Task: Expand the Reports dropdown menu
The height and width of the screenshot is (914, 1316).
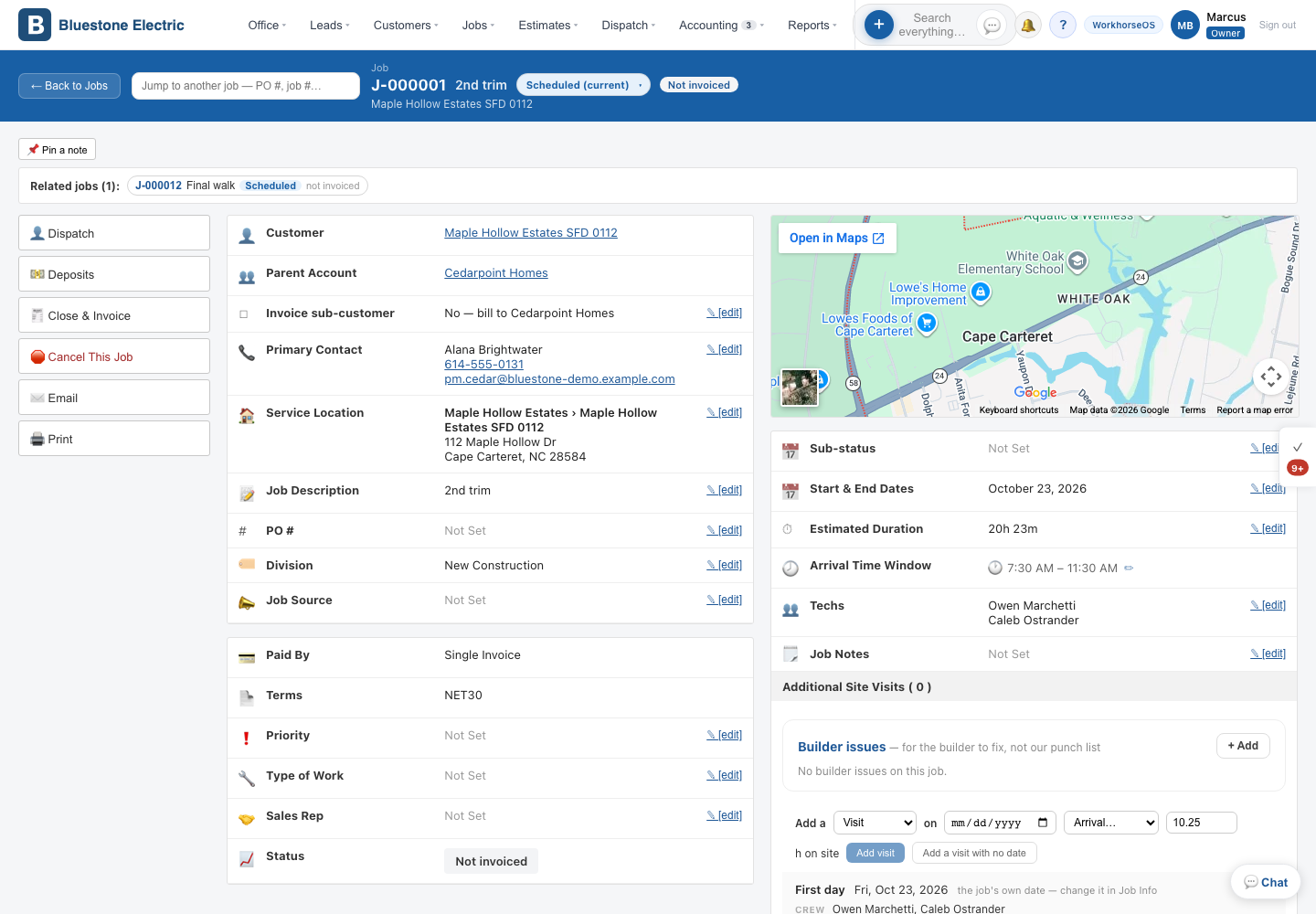Action: point(812,26)
